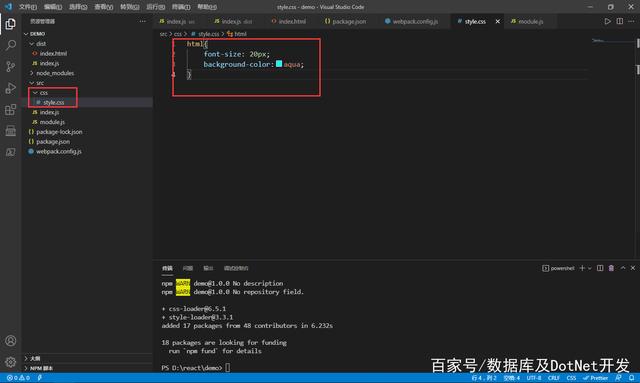Change CSS language mode in status bar

pos(571,378)
